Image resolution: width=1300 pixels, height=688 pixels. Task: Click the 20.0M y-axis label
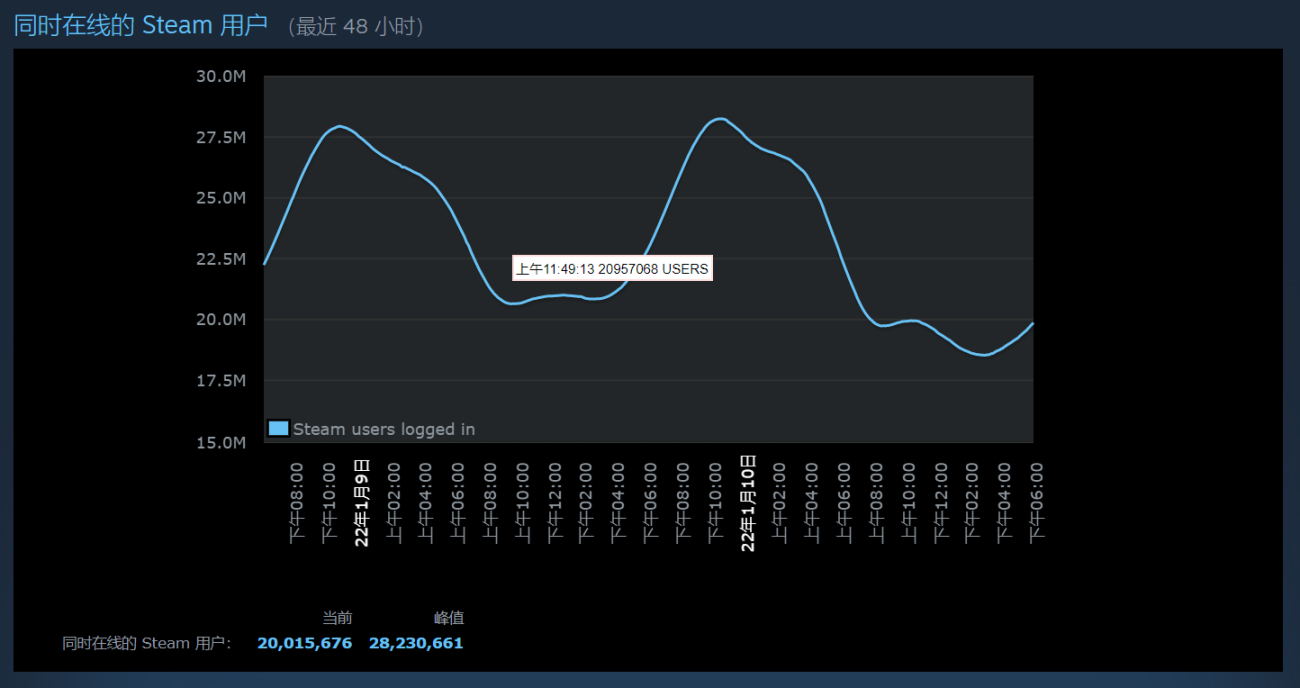point(221,320)
